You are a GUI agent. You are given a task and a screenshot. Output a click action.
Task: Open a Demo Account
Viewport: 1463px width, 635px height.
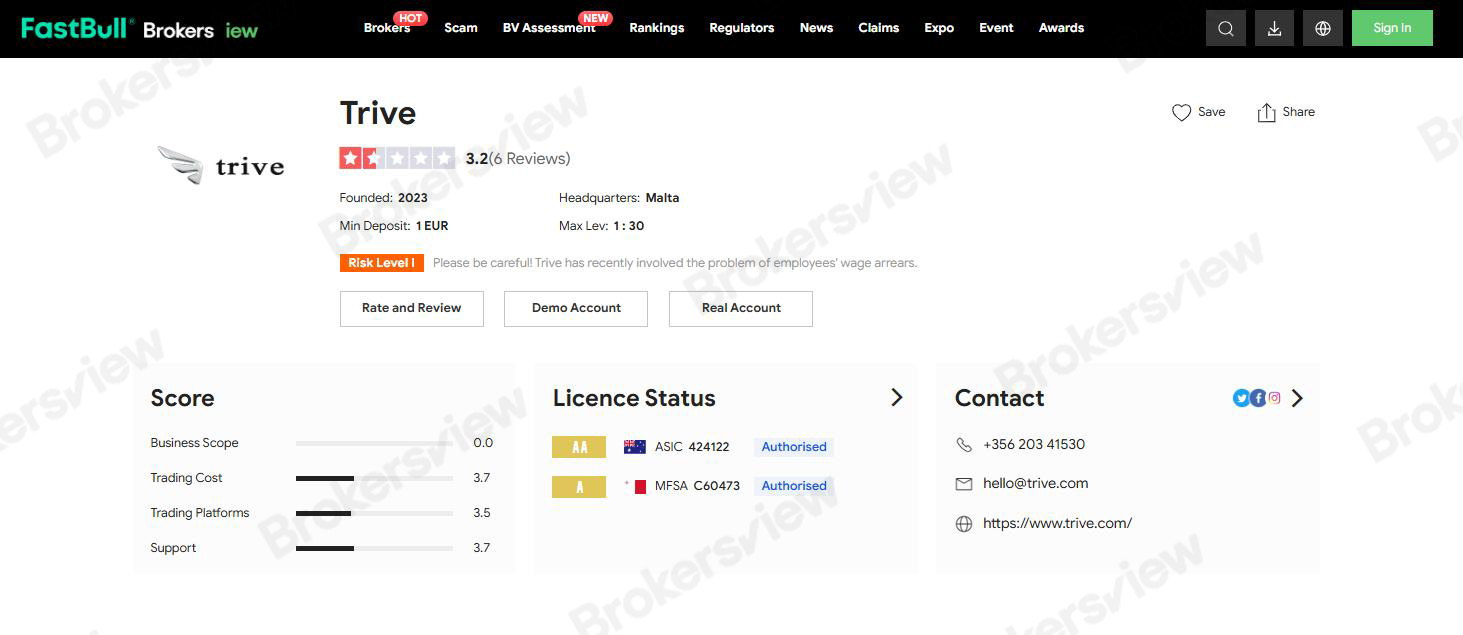[576, 308]
